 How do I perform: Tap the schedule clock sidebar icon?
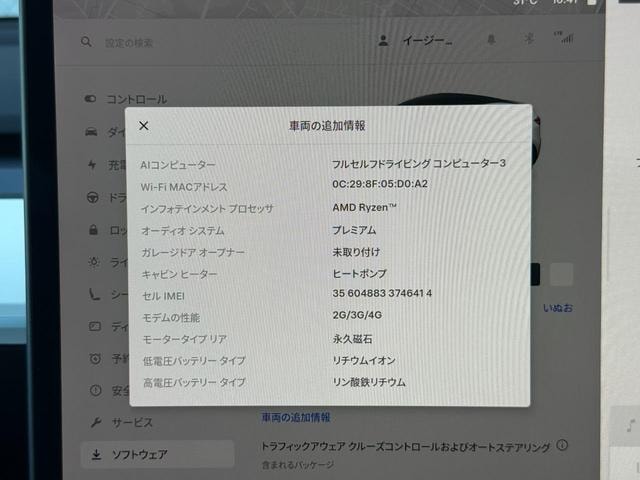[95, 359]
